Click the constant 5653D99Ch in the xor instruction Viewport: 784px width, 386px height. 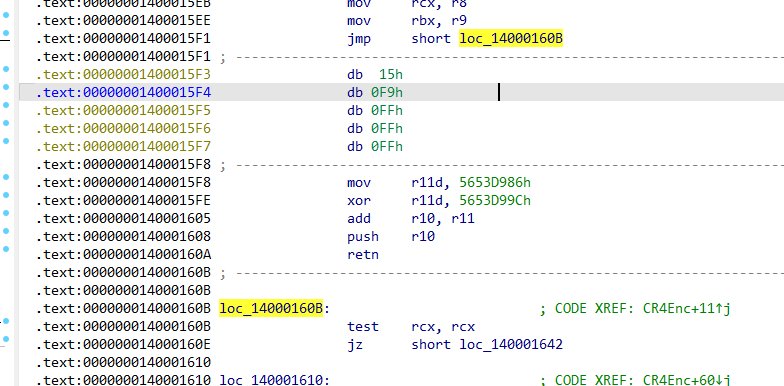coord(495,200)
